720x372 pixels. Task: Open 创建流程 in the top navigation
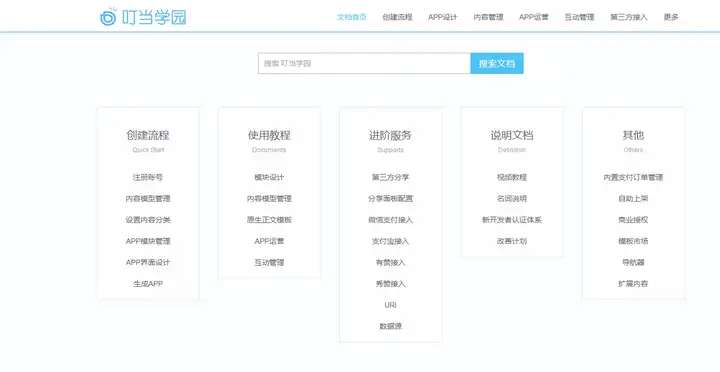(397, 17)
